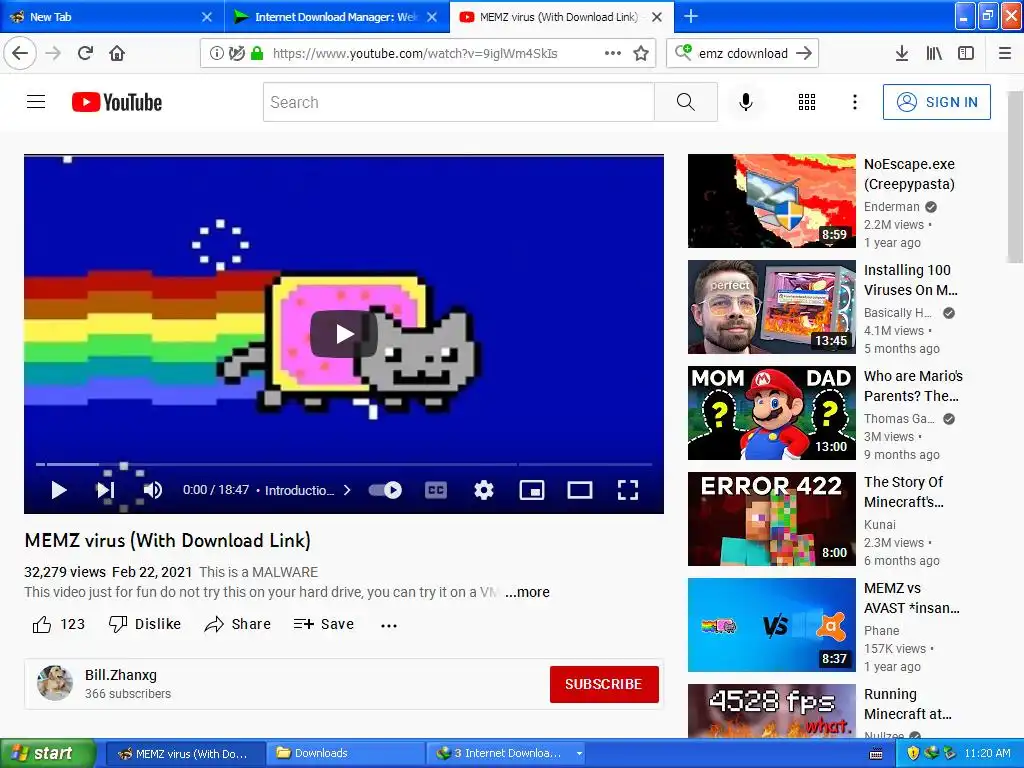
Task: Skip to the next video
Action: click(x=106, y=490)
